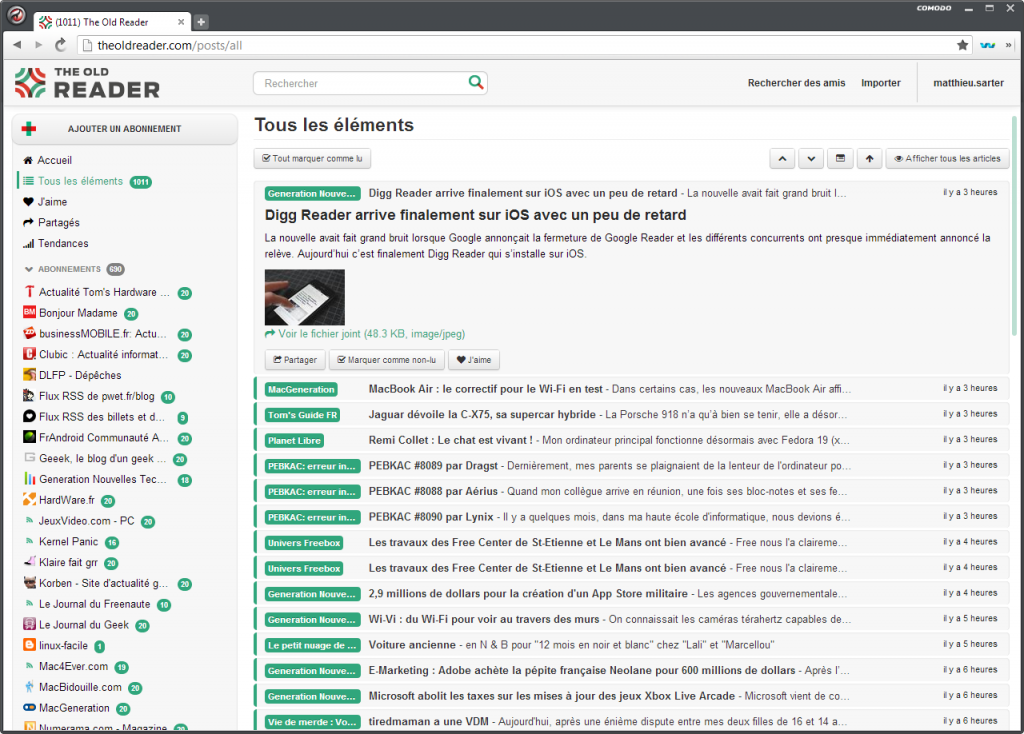Expand Voiture ancienne article row
Viewport: 1024px width, 734px height.
pos(632,645)
